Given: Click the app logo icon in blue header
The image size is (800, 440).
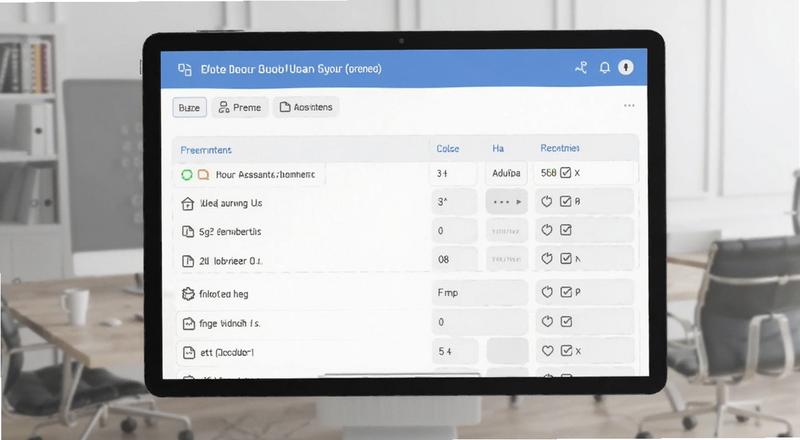Looking at the screenshot, I should pos(185,69).
